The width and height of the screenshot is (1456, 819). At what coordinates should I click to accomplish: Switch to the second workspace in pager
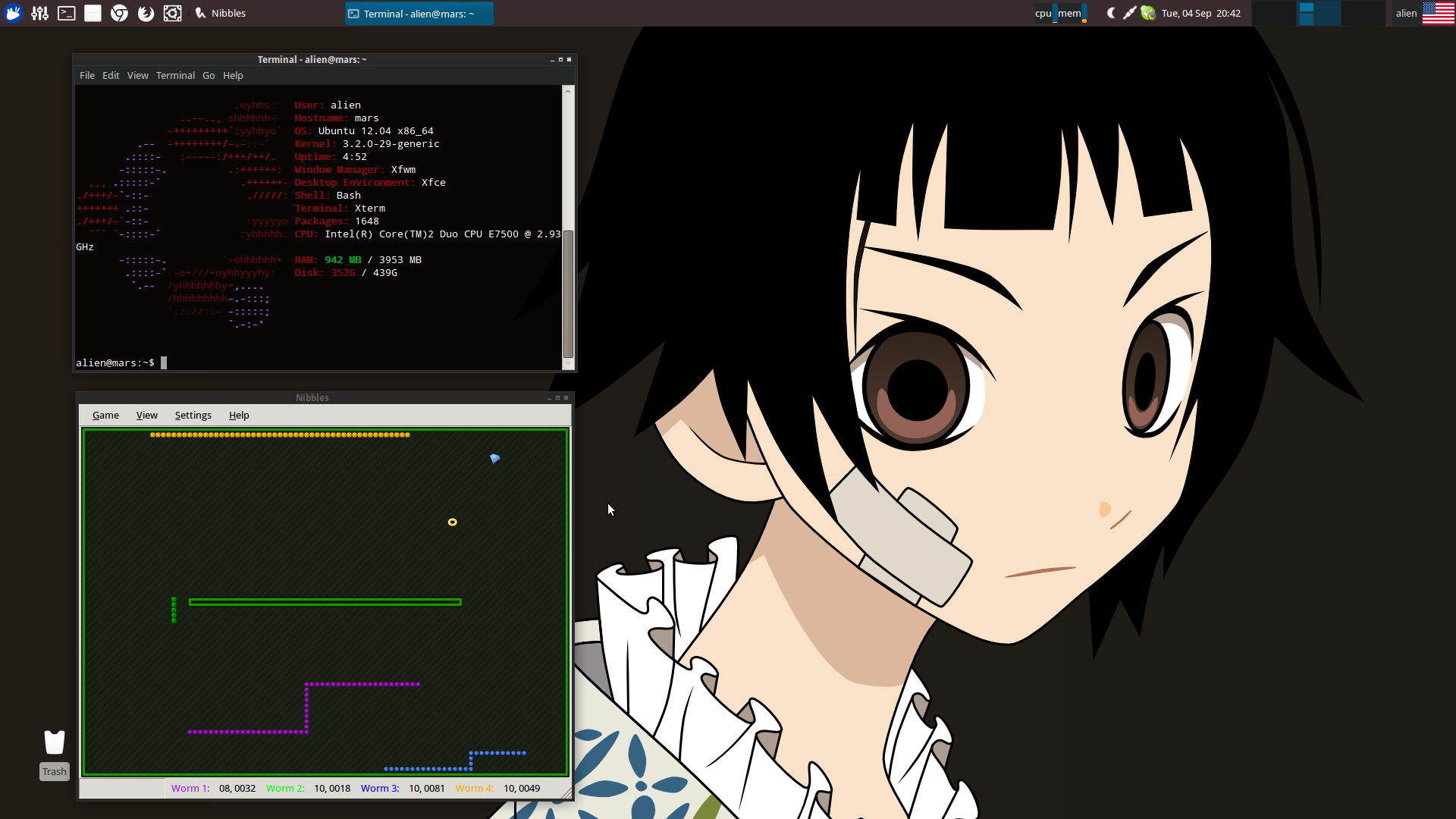[1319, 13]
